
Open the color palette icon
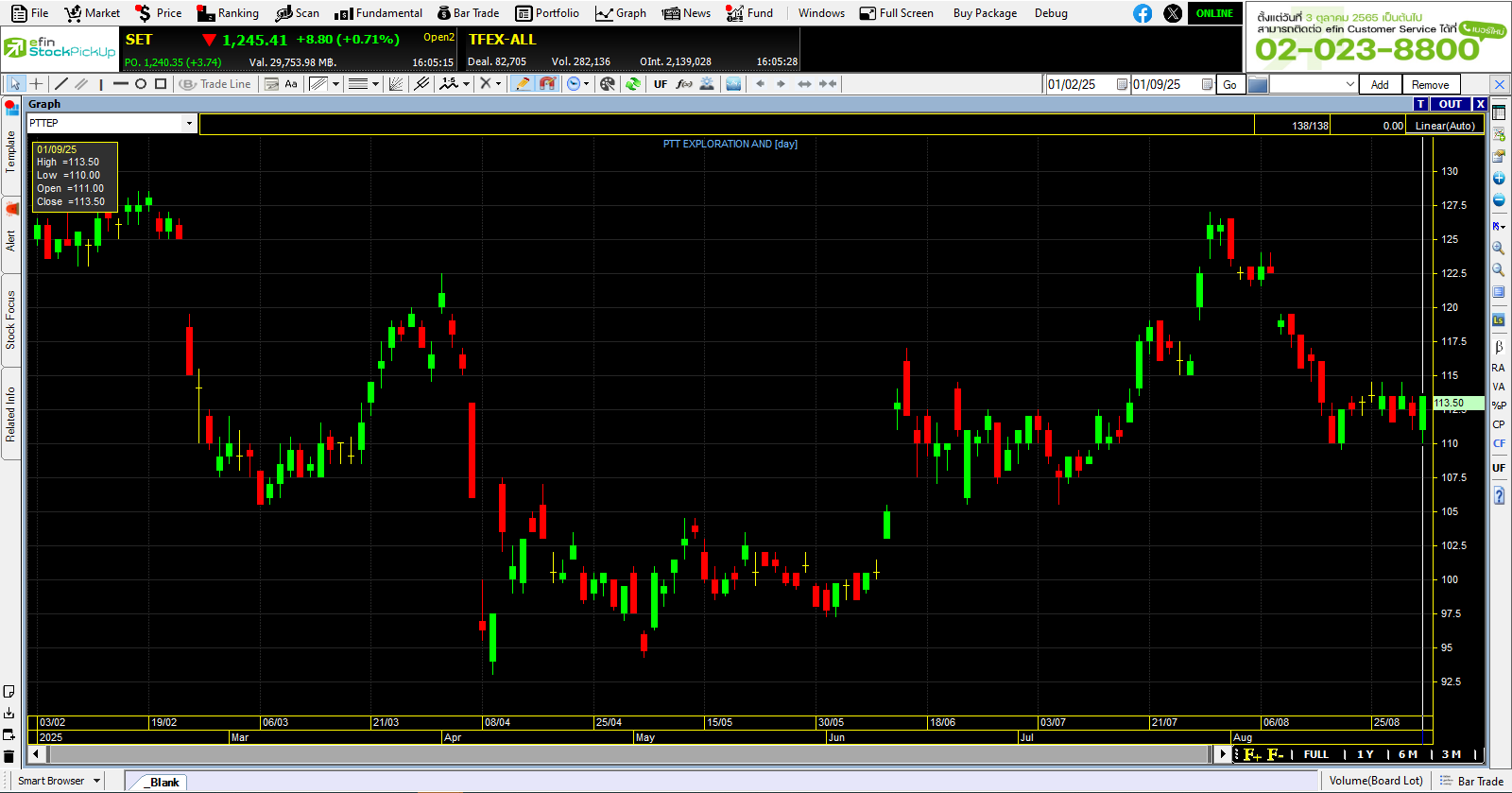(608, 84)
